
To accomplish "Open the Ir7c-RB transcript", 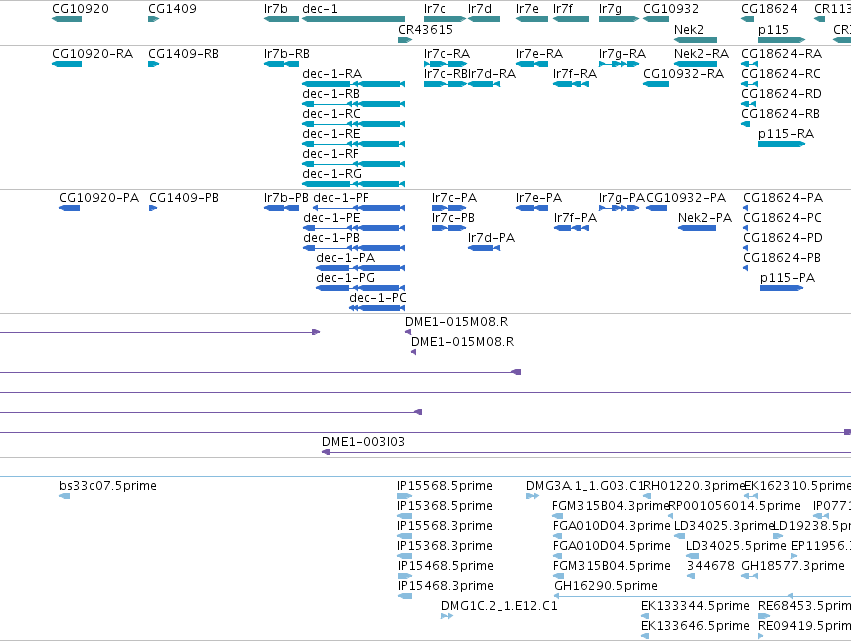I will [x=445, y=84].
